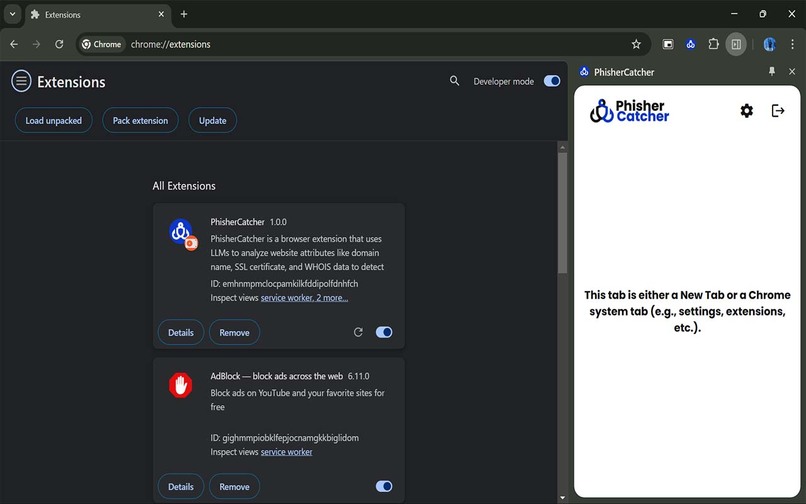Open PhisherCatcher settings gear
This screenshot has height=504, width=806.
[746, 111]
